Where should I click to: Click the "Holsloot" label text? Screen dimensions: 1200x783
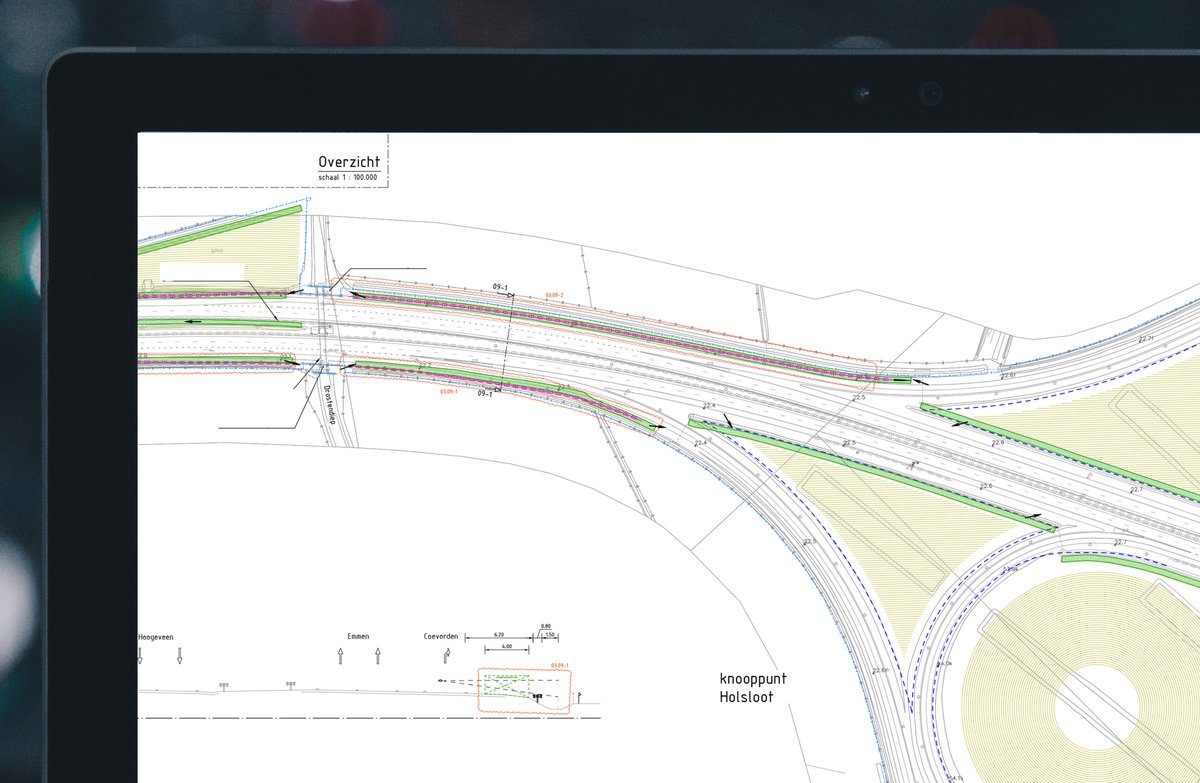(x=745, y=696)
